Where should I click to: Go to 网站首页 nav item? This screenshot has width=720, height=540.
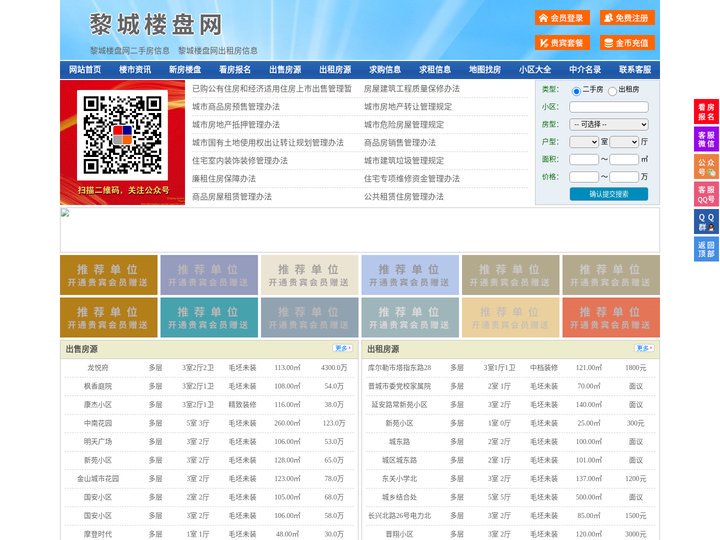85,70
